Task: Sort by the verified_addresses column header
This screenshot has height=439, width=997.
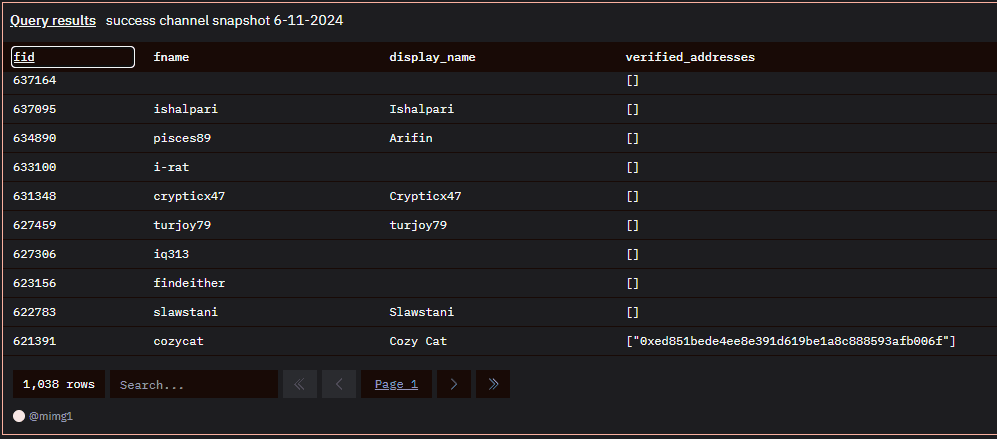Action: coord(690,57)
